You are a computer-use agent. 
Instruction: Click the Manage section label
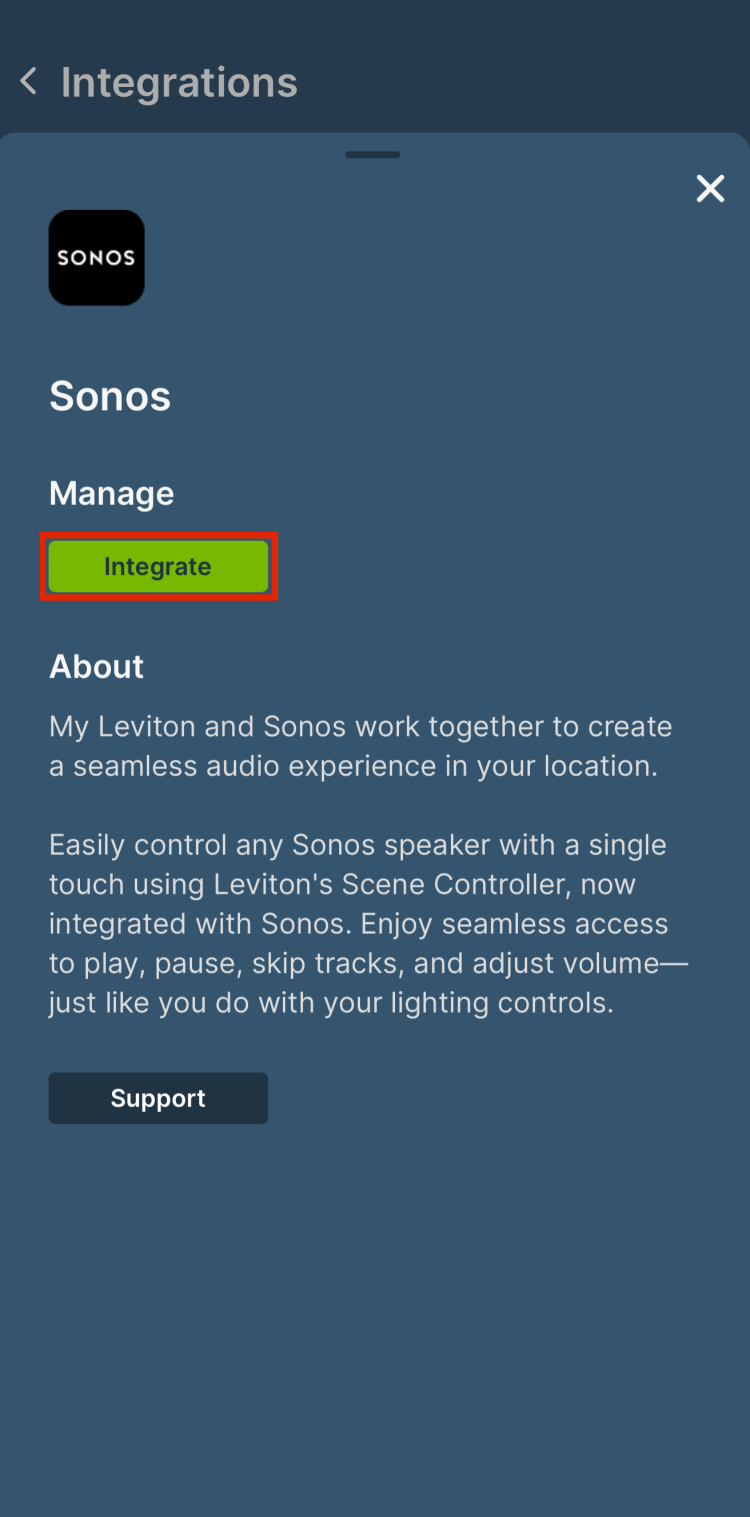pyautogui.click(x=111, y=492)
